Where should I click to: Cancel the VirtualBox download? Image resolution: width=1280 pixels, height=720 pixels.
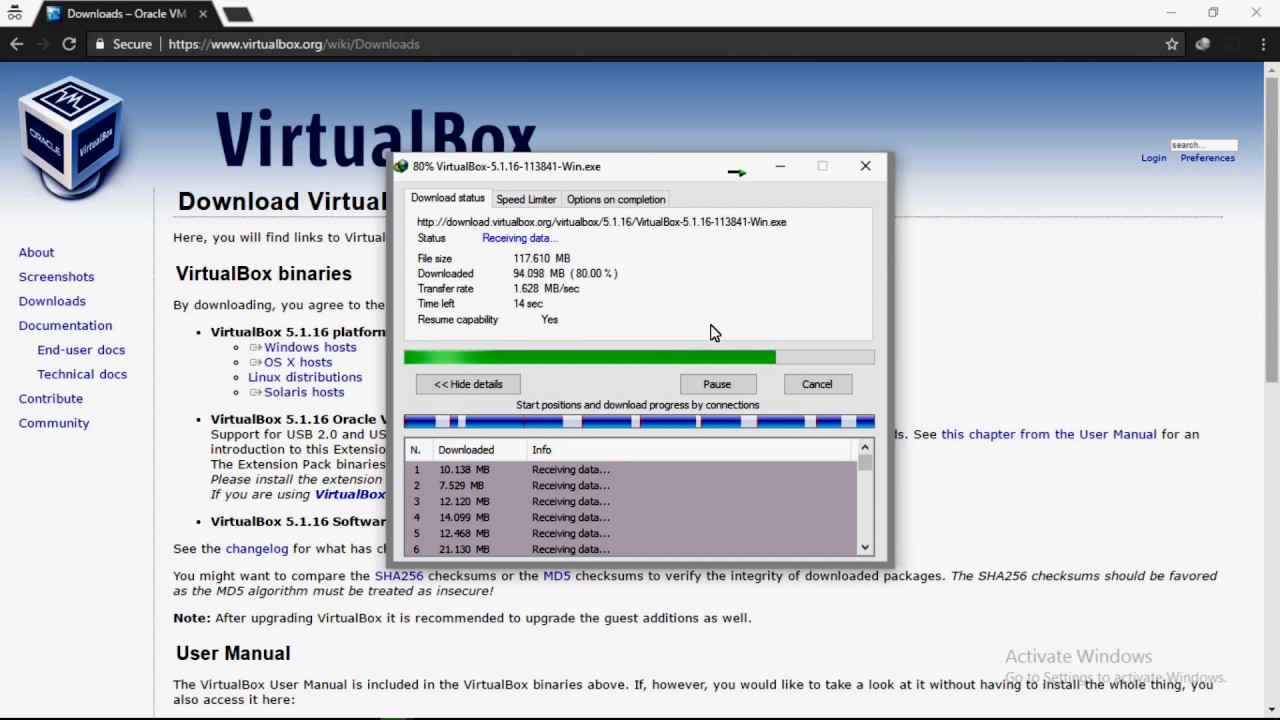(x=817, y=384)
